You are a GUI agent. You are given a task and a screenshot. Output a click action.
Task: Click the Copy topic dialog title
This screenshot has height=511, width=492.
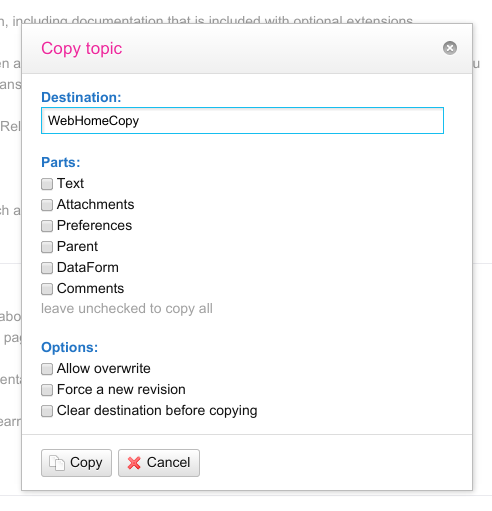point(82,49)
